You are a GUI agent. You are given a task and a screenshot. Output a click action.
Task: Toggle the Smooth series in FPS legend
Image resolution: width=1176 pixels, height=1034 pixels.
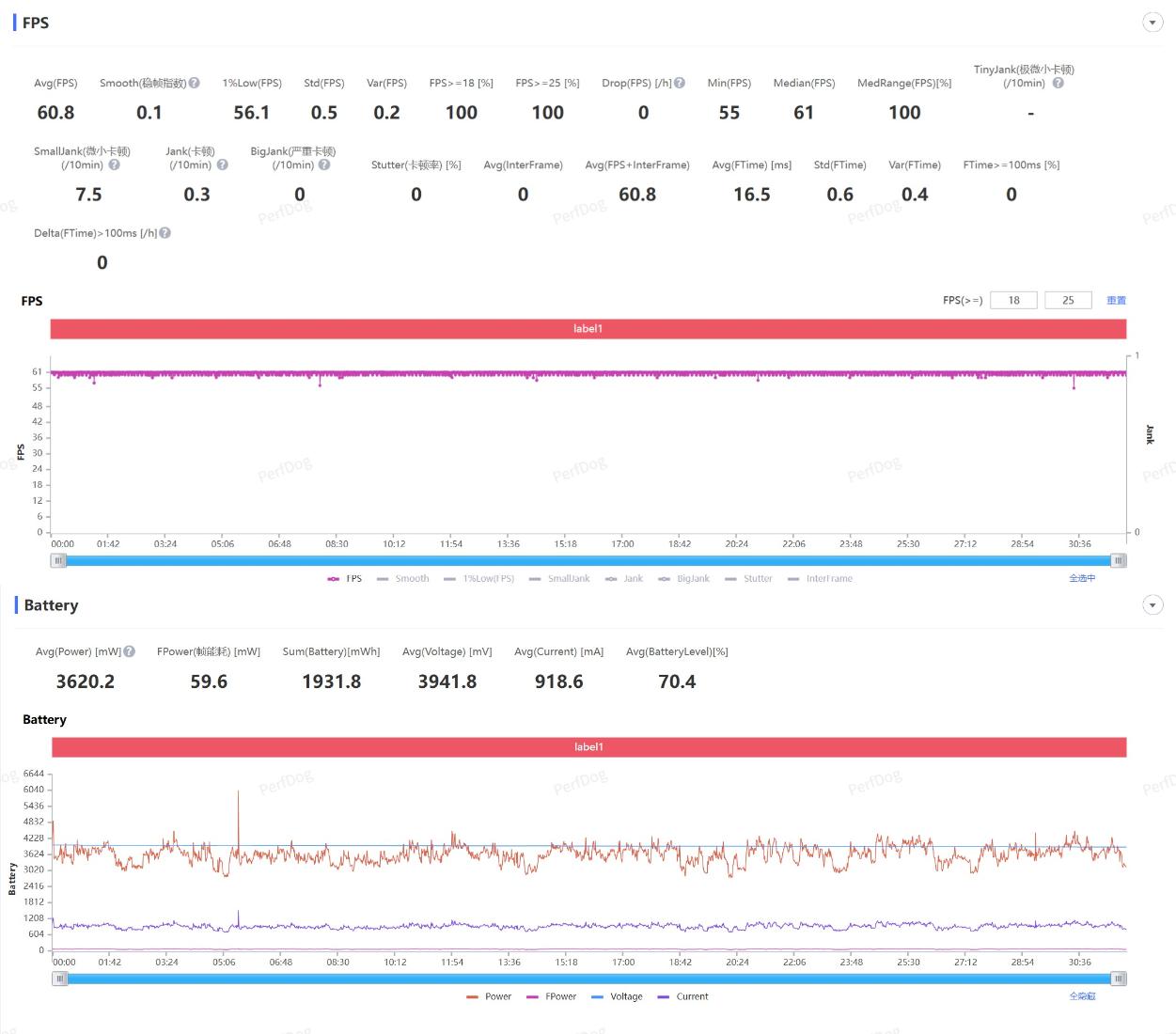point(403,579)
